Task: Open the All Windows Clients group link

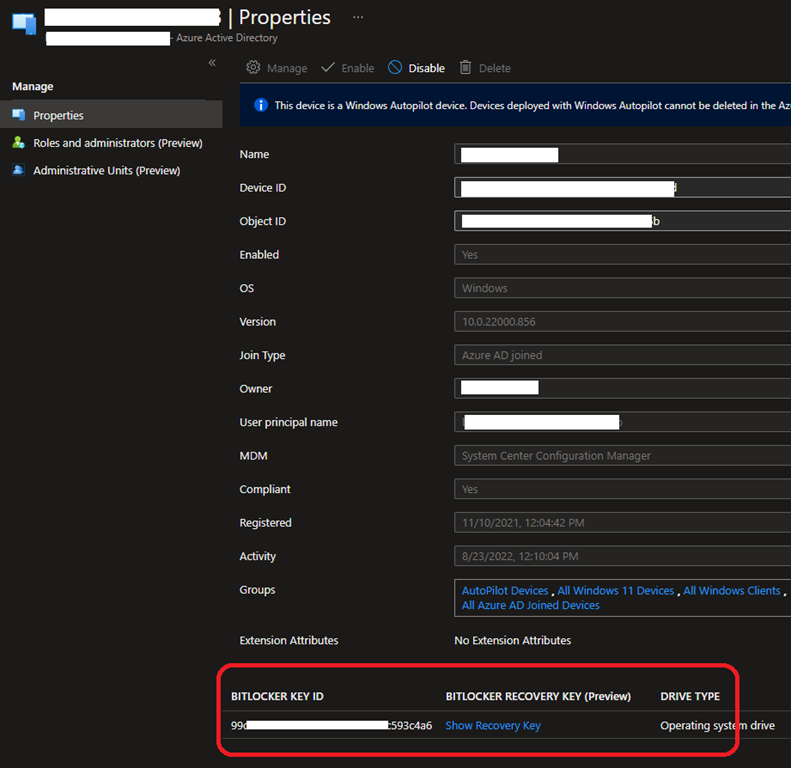Action: pyautogui.click(x=731, y=591)
